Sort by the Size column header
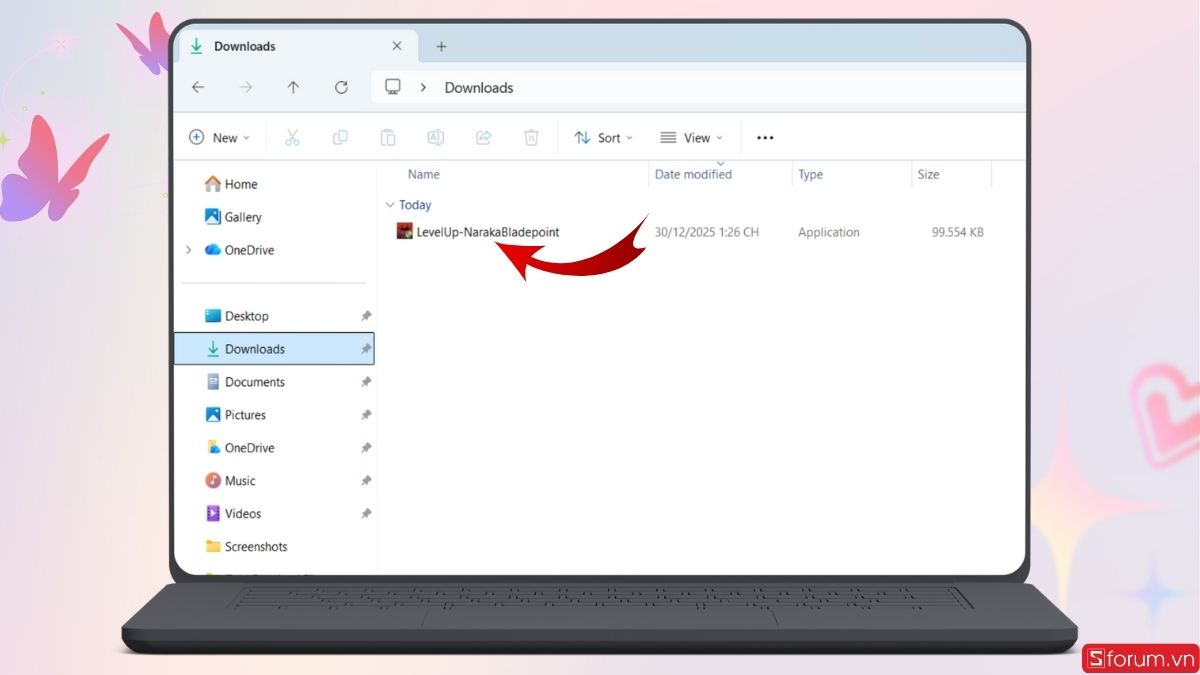Screen dimensions: 1200x675 pyautogui.click(x=929, y=174)
